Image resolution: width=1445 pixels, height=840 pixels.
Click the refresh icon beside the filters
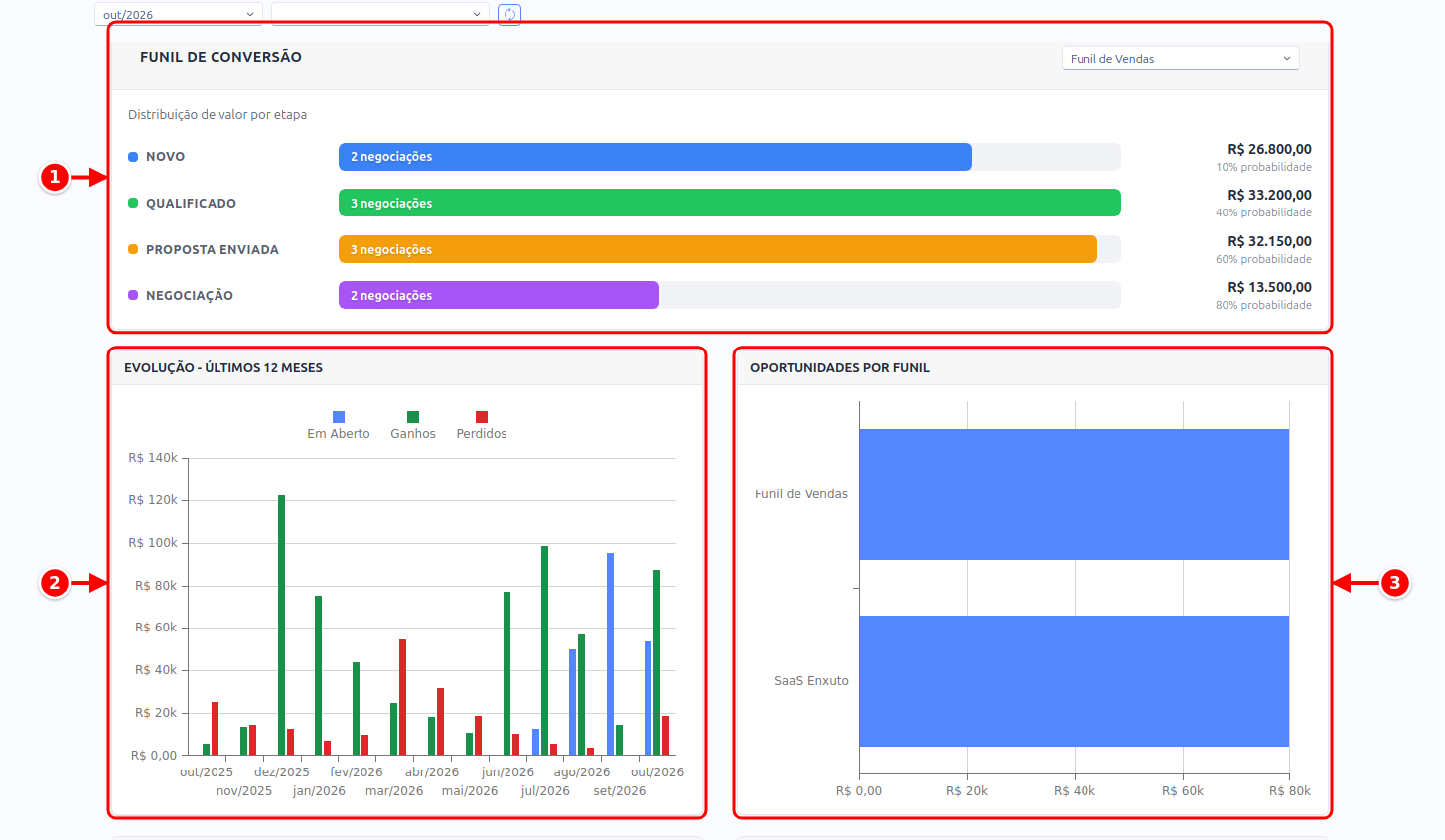pos(509,14)
